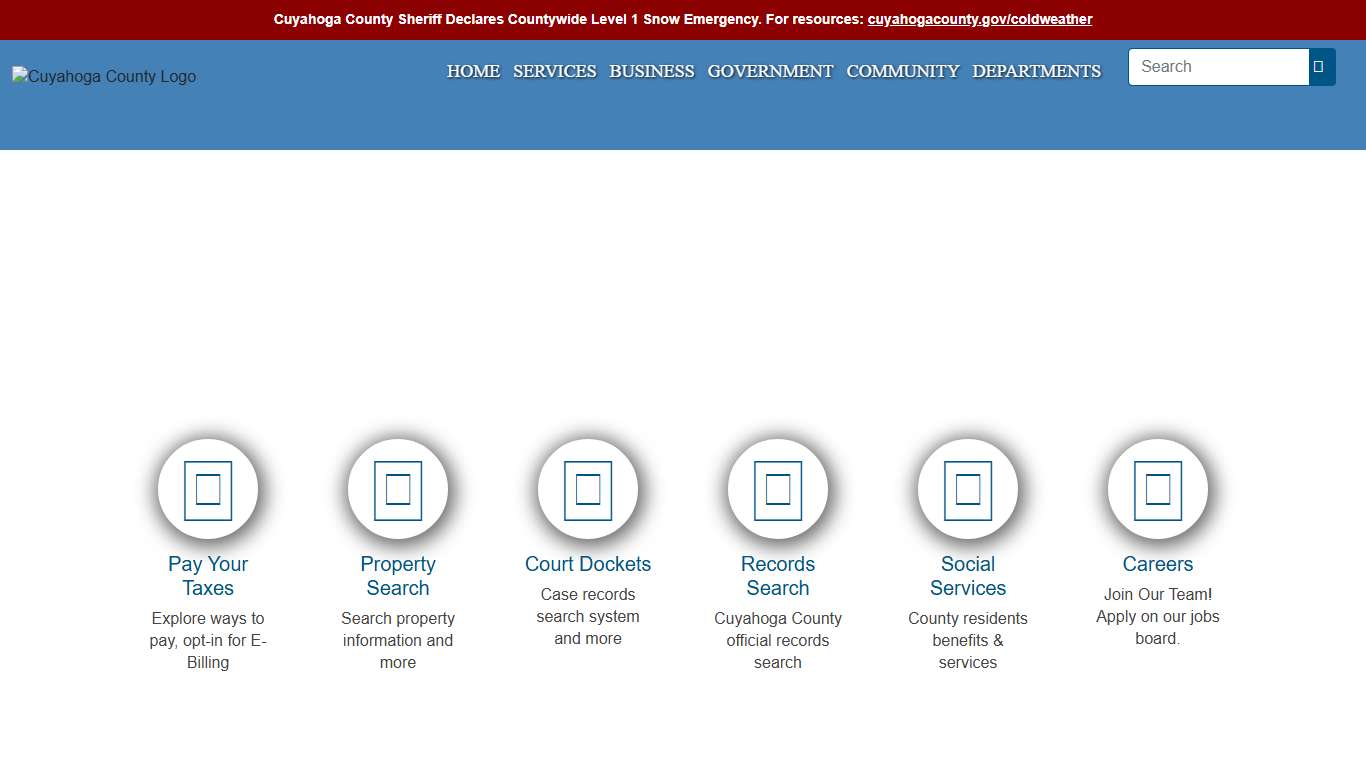Click the Cuyahoga County logo
1366x768 pixels.
point(103,76)
